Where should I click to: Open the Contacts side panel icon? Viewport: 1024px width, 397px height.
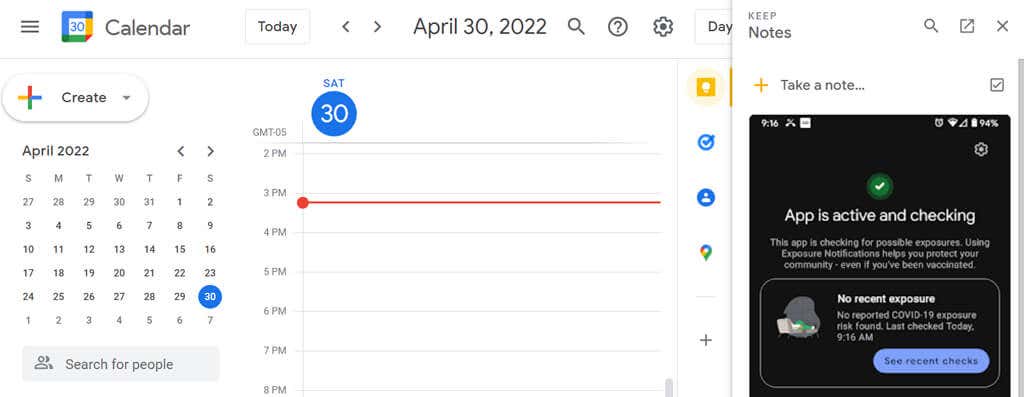pyautogui.click(x=705, y=197)
